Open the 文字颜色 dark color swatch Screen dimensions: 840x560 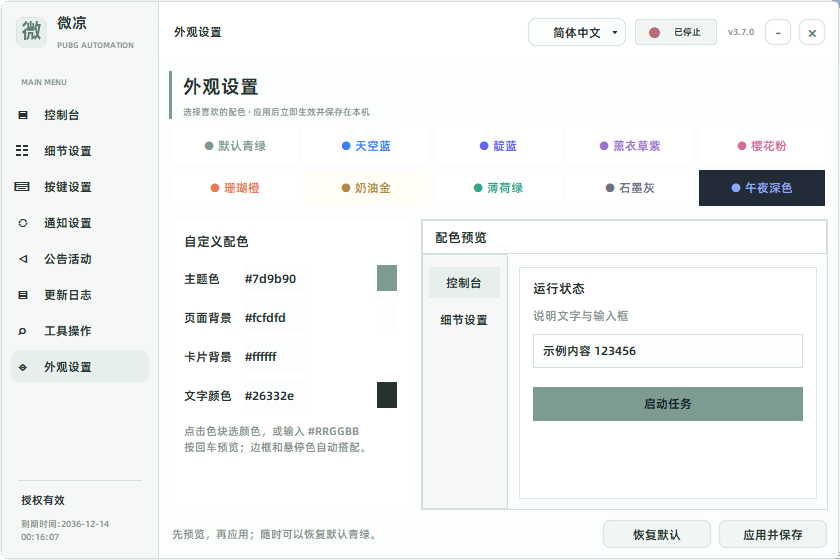click(x=387, y=395)
